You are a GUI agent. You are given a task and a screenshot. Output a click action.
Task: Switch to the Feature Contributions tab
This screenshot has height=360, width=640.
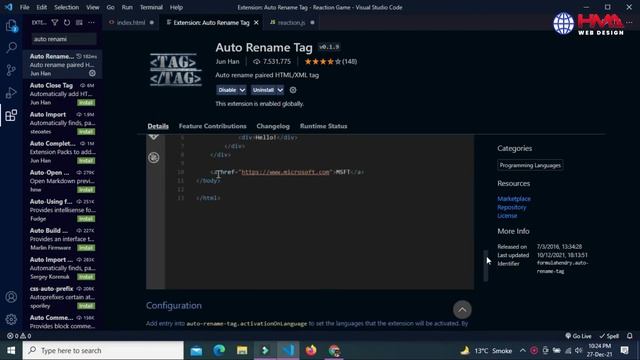pyautogui.click(x=213, y=126)
